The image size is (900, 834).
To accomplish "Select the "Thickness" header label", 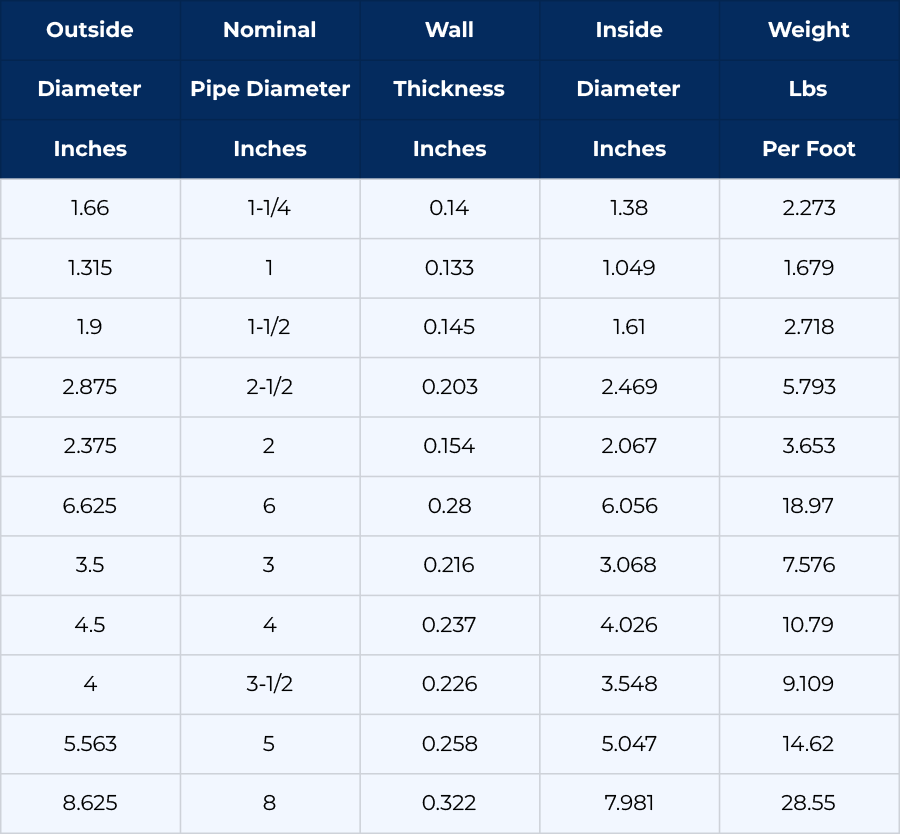I will click(449, 89).
